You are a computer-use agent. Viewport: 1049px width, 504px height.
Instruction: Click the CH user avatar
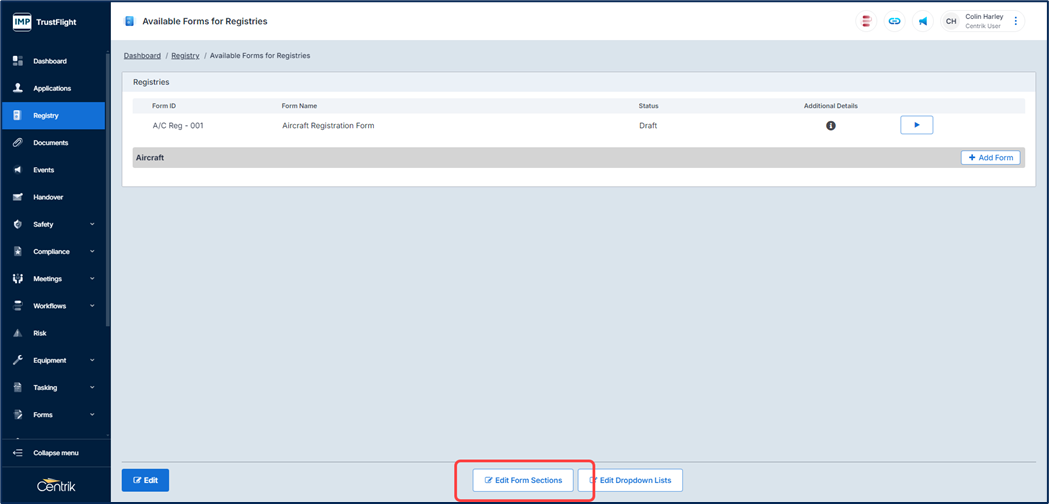pos(951,21)
